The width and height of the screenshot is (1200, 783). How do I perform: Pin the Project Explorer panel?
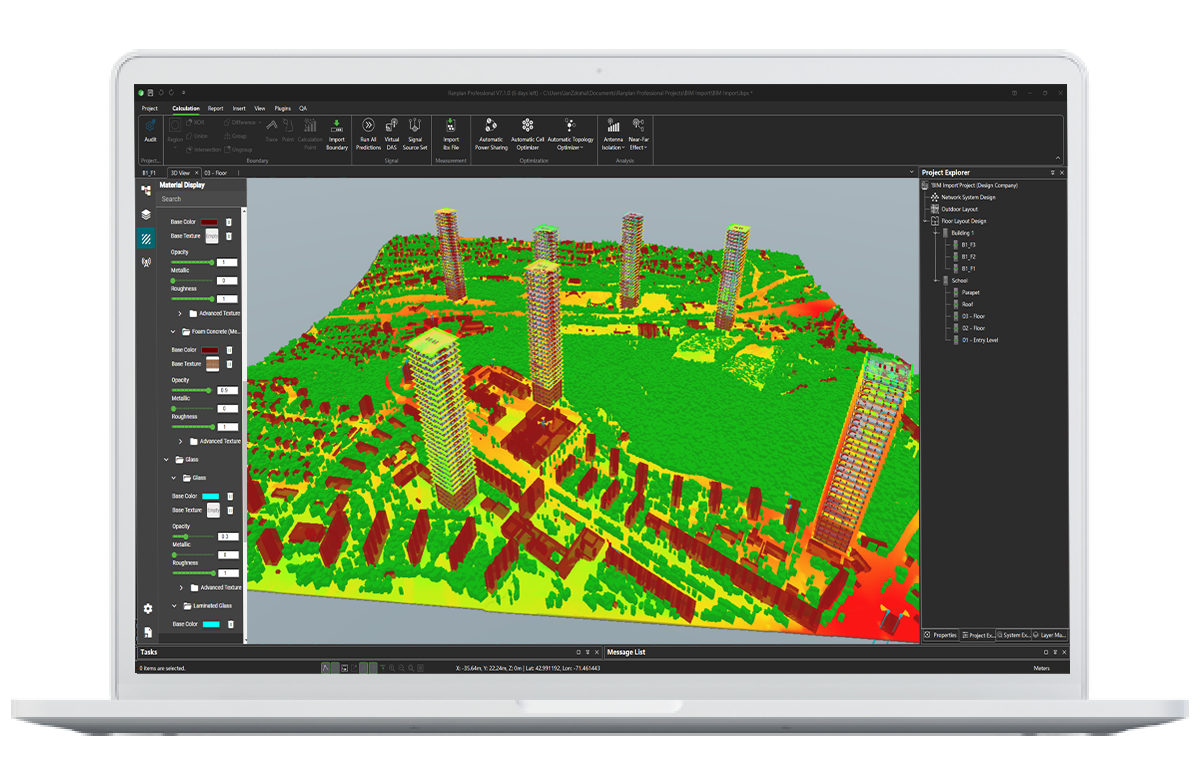[1052, 173]
